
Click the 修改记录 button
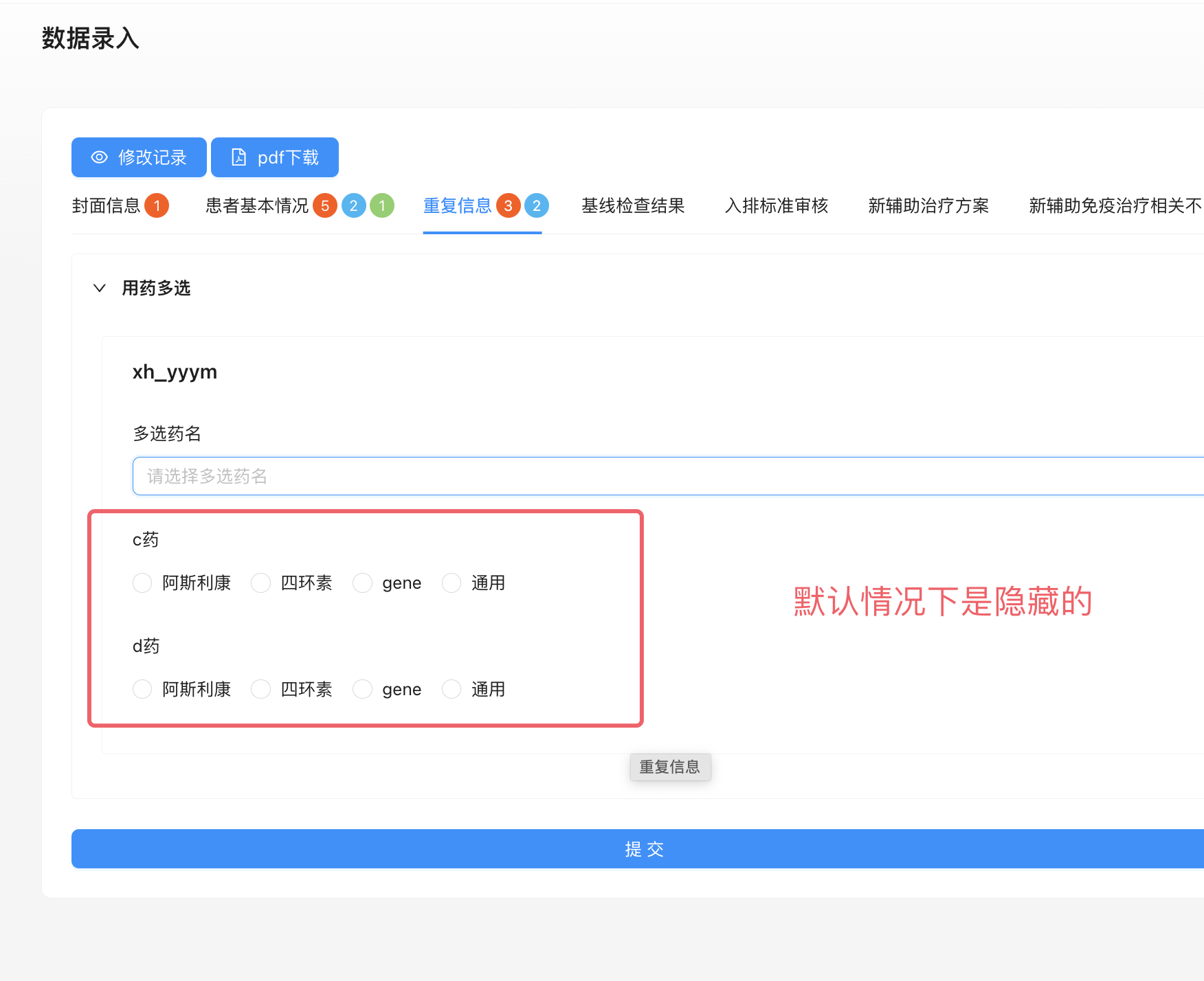(x=138, y=157)
